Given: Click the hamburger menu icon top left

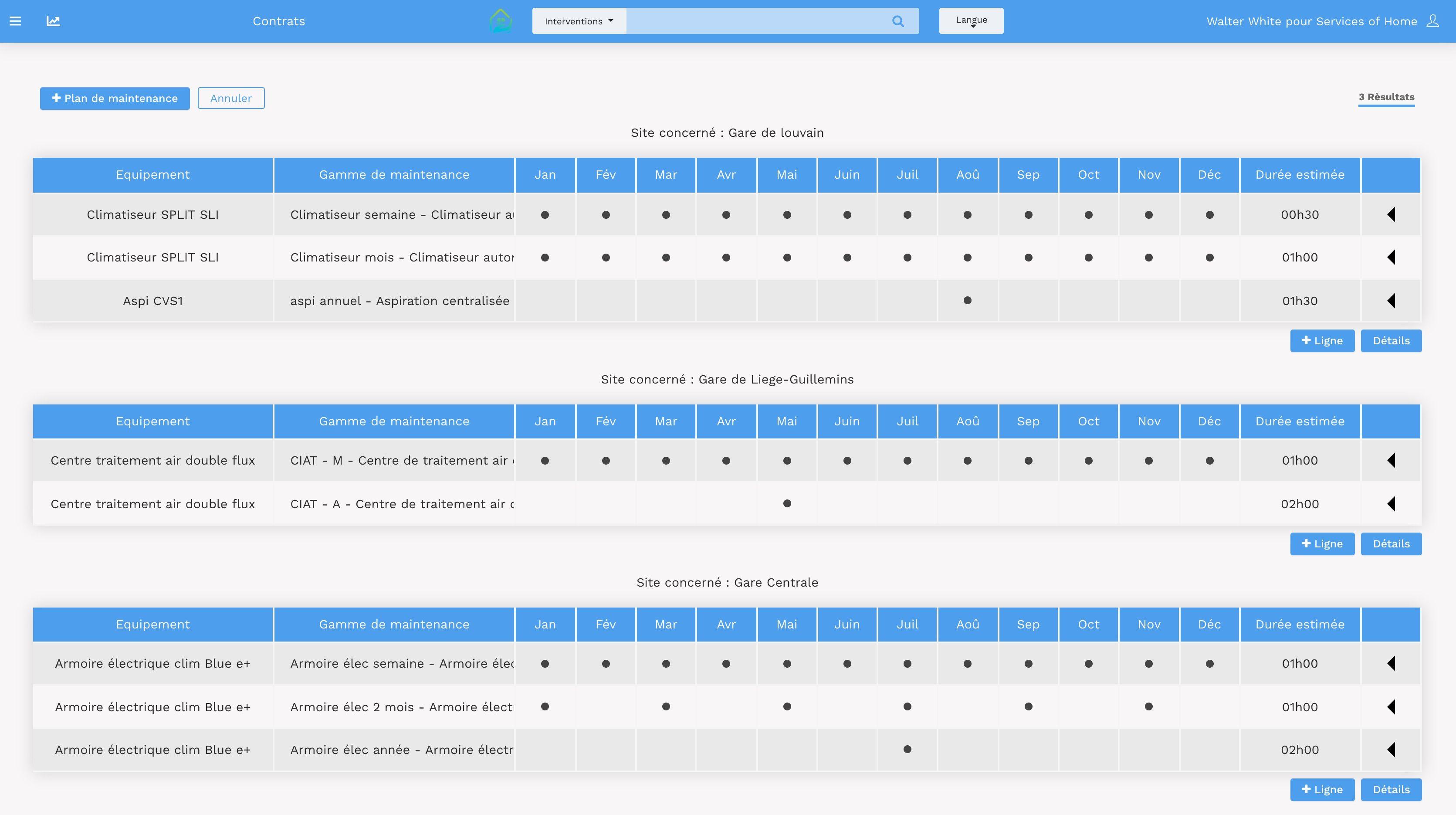Looking at the screenshot, I should tap(15, 20).
